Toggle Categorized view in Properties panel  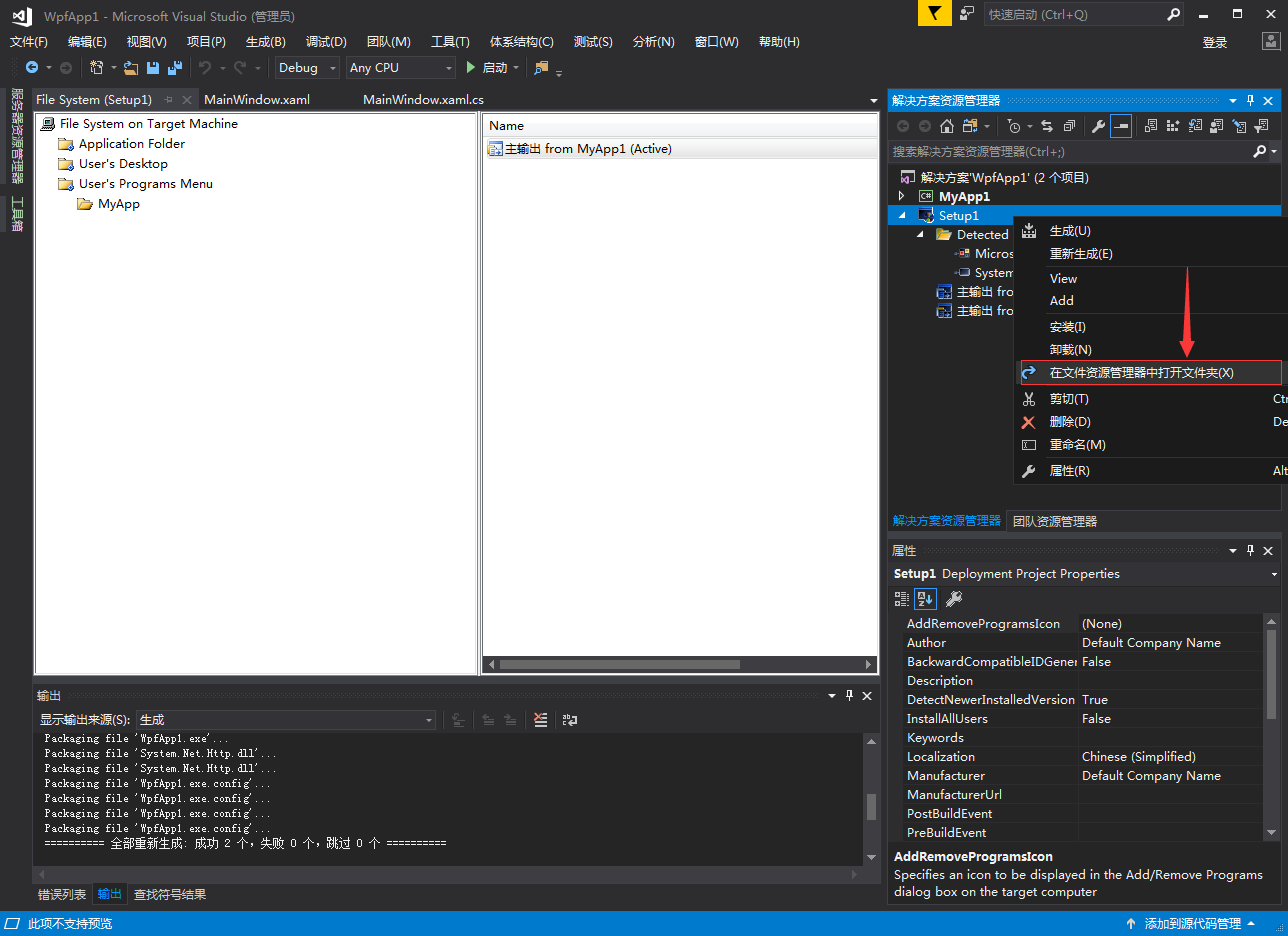(x=902, y=598)
